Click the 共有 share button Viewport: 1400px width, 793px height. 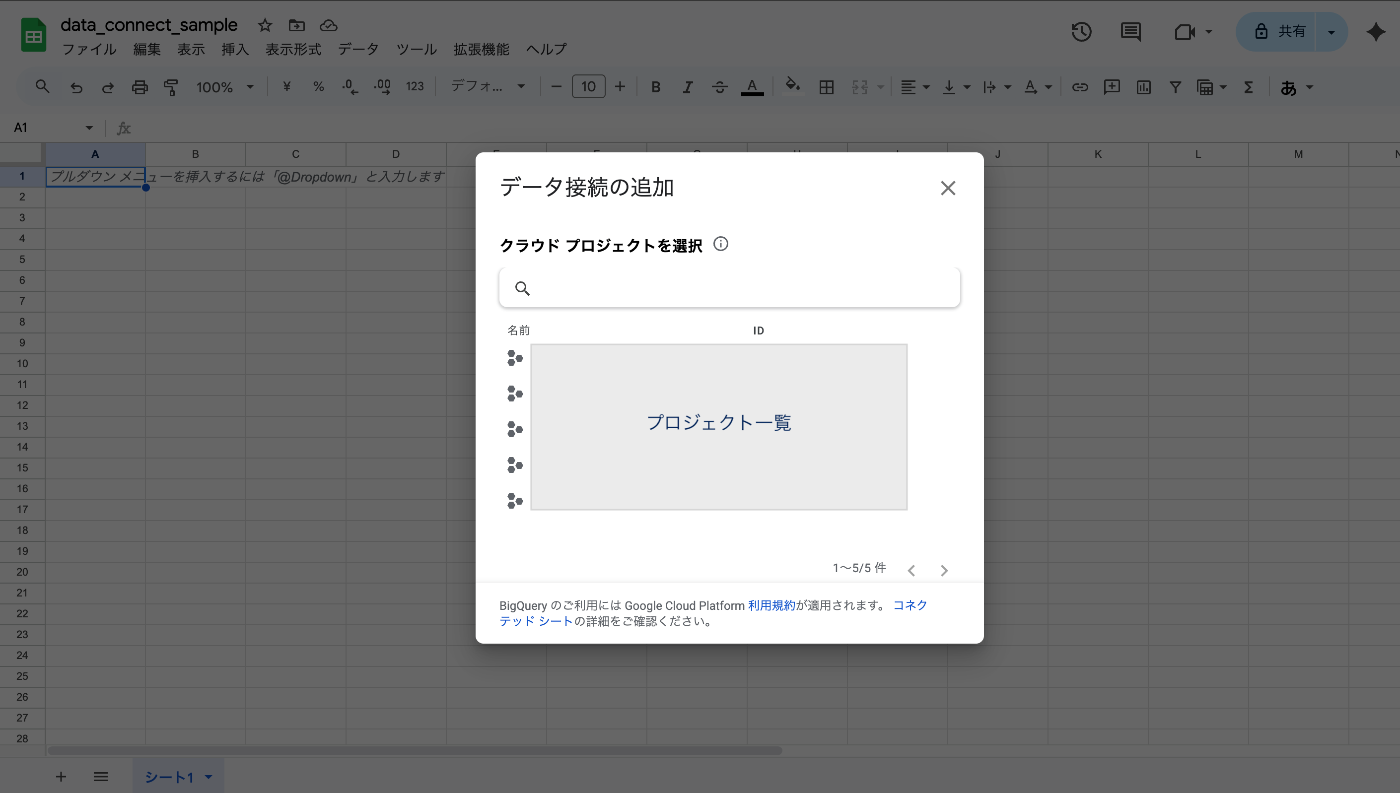pyautogui.click(x=1280, y=32)
